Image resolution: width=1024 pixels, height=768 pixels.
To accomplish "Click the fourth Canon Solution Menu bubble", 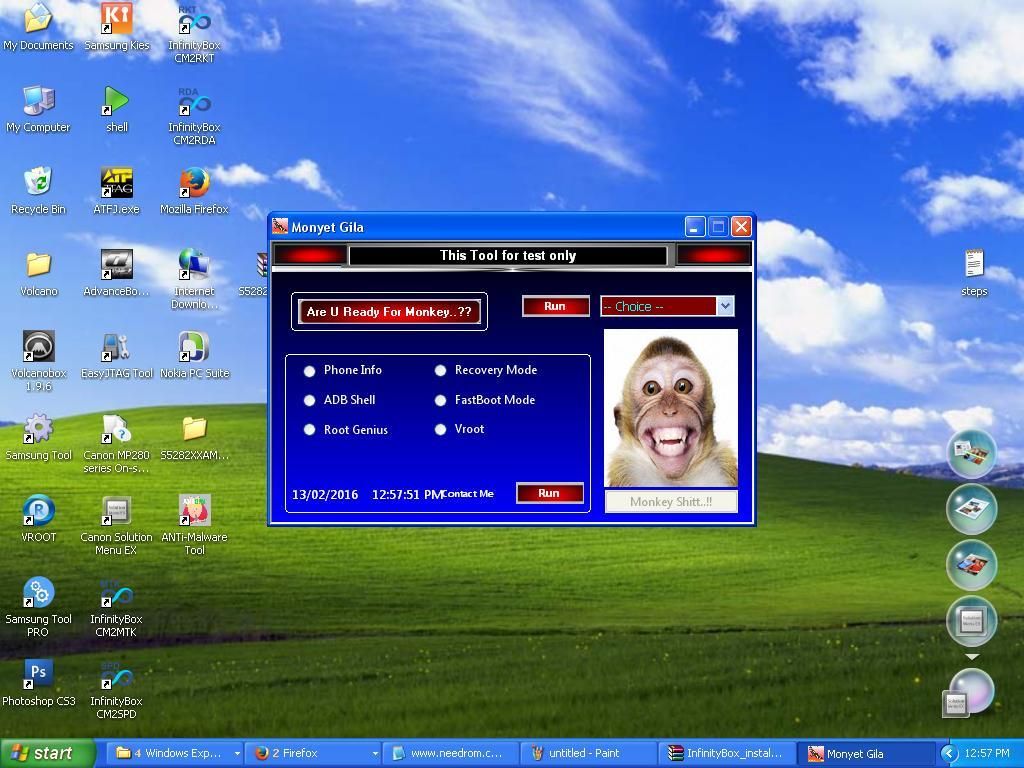I will (x=972, y=621).
